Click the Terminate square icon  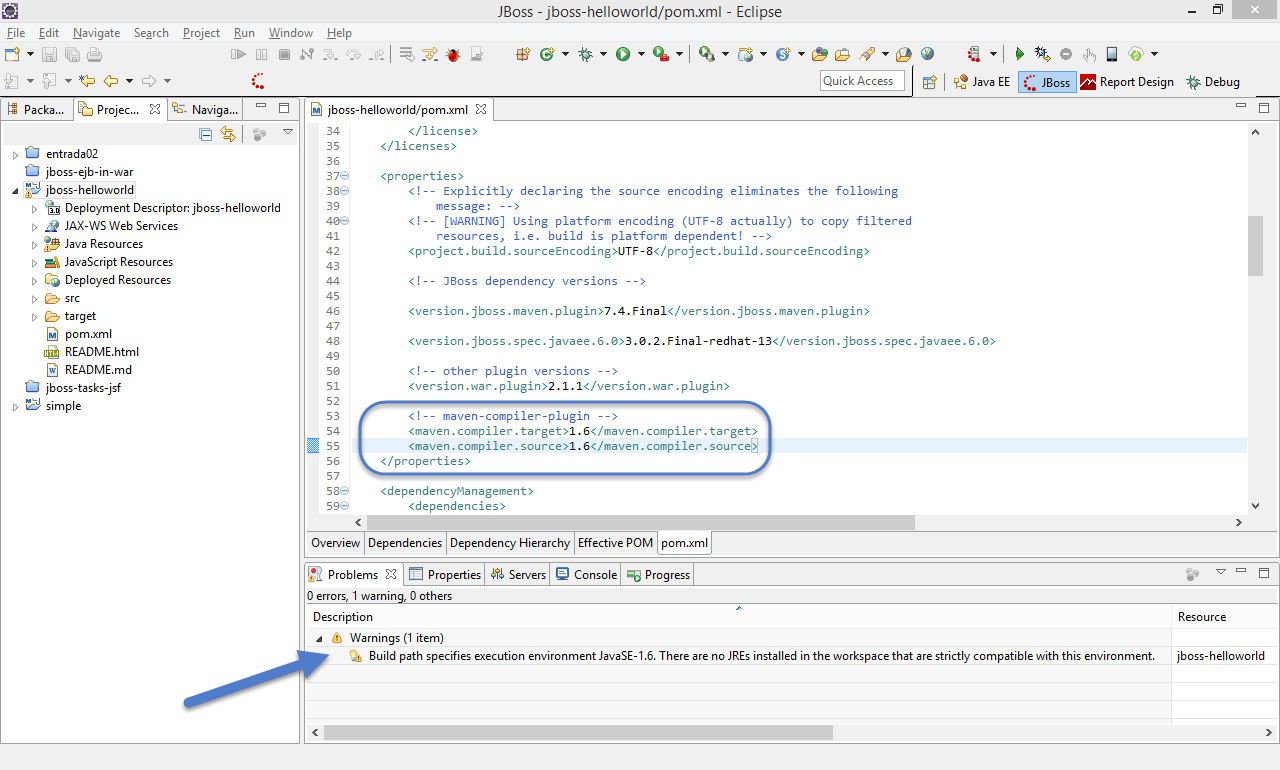click(x=284, y=54)
